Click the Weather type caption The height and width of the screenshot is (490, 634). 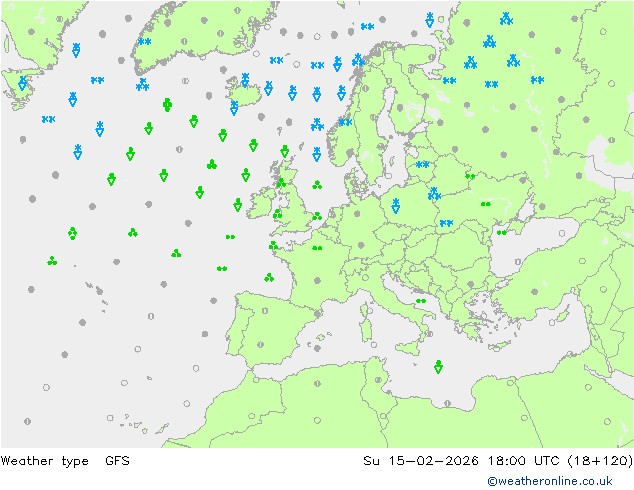click(x=44, y=461)
